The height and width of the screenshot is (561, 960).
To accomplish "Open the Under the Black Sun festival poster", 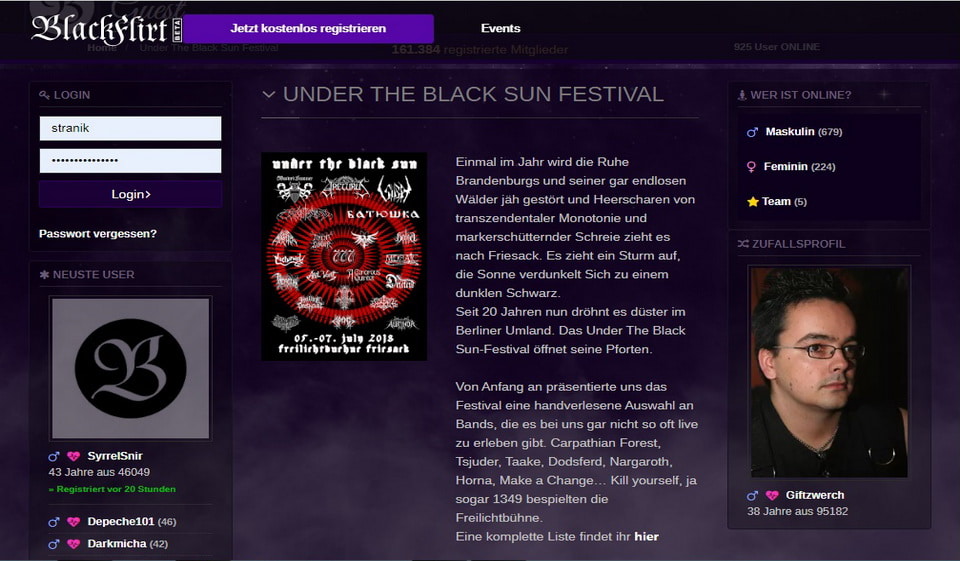I will coord(344,257).
